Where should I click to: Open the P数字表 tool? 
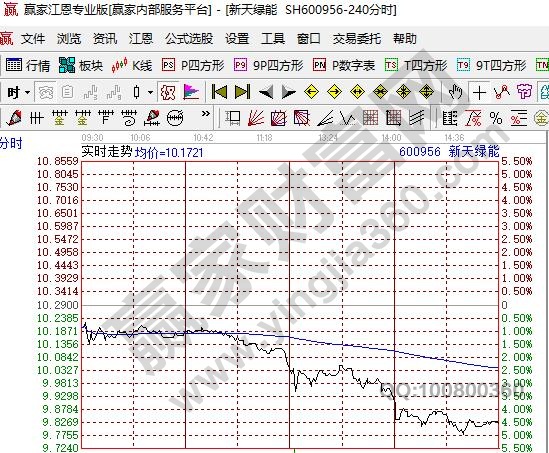pyautogui.click(x=344, y=65)
